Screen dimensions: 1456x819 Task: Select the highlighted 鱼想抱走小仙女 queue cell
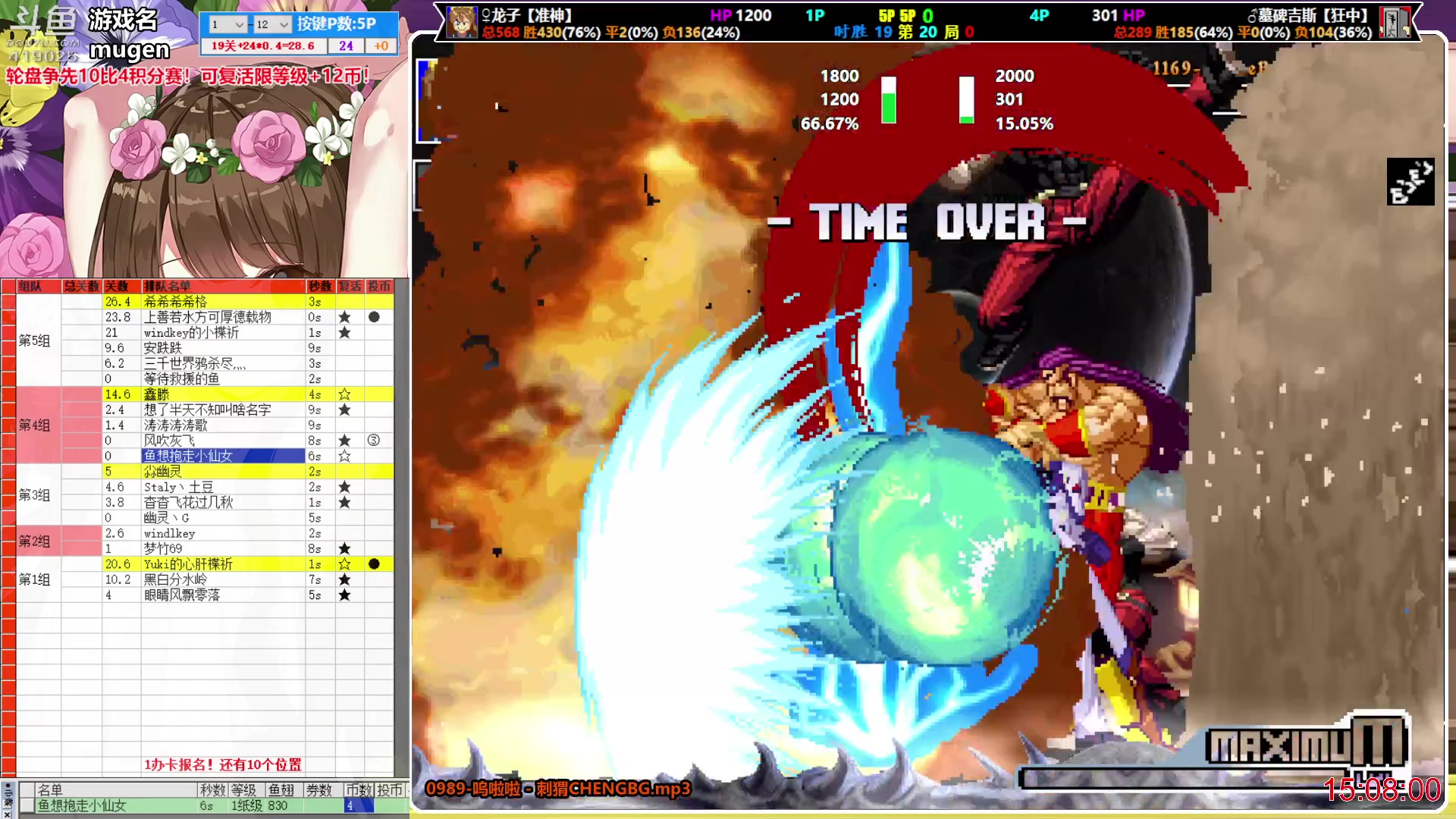tap(223, 457)
